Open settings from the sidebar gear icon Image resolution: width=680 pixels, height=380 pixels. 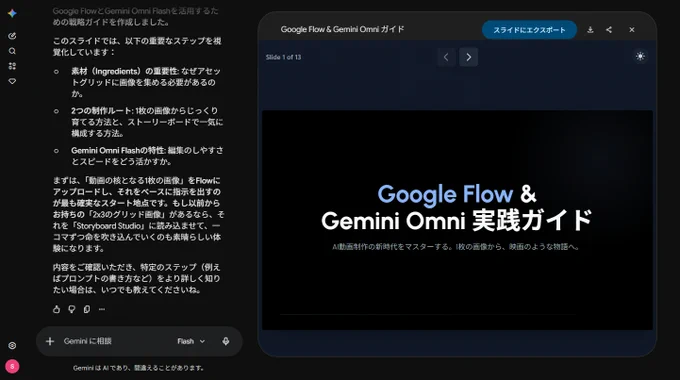tap(12, 345)
